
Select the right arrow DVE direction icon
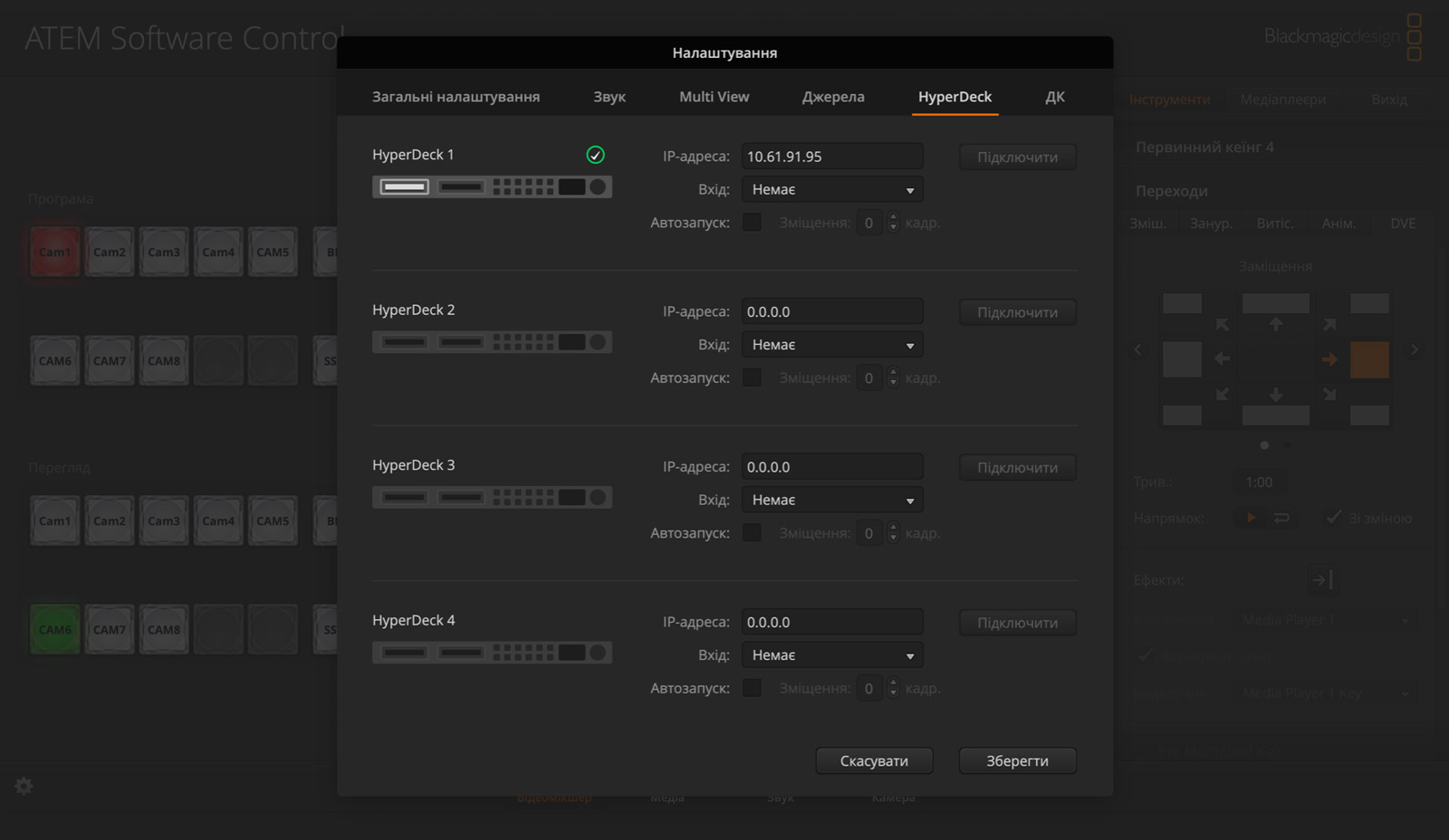coord(1329,359)
